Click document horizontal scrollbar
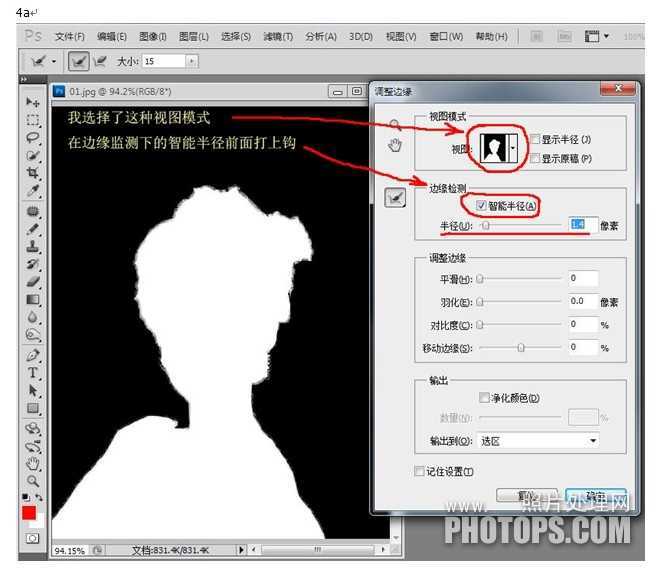 coord(318,549)
